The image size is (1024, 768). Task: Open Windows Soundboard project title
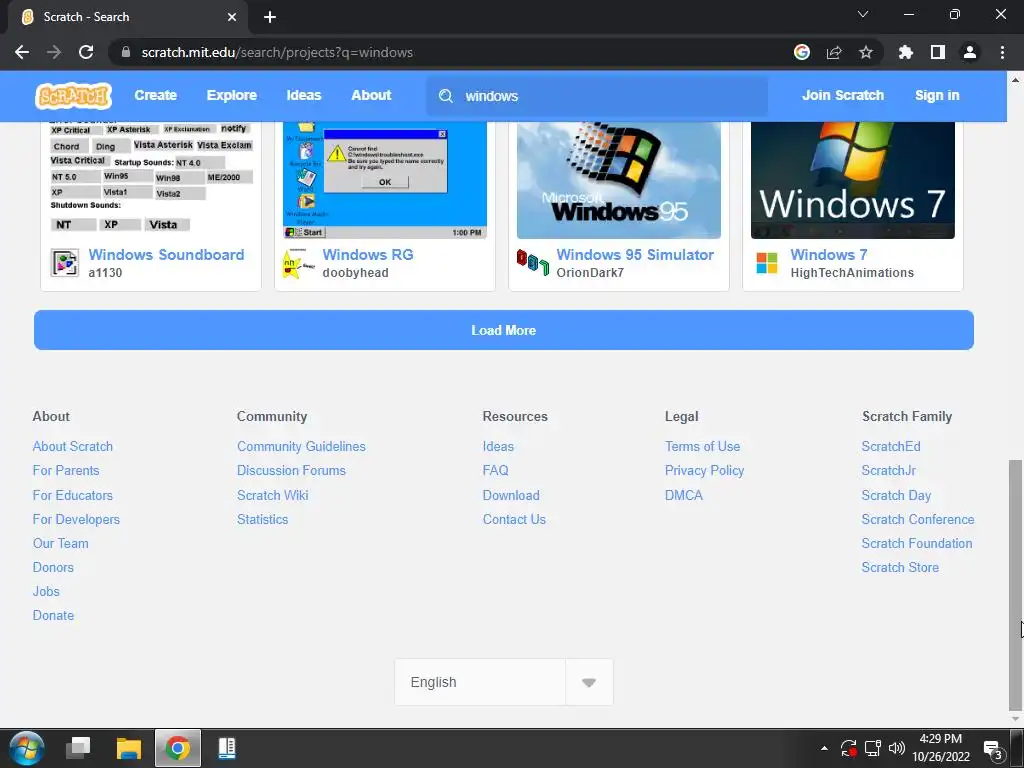click(167, 255)
